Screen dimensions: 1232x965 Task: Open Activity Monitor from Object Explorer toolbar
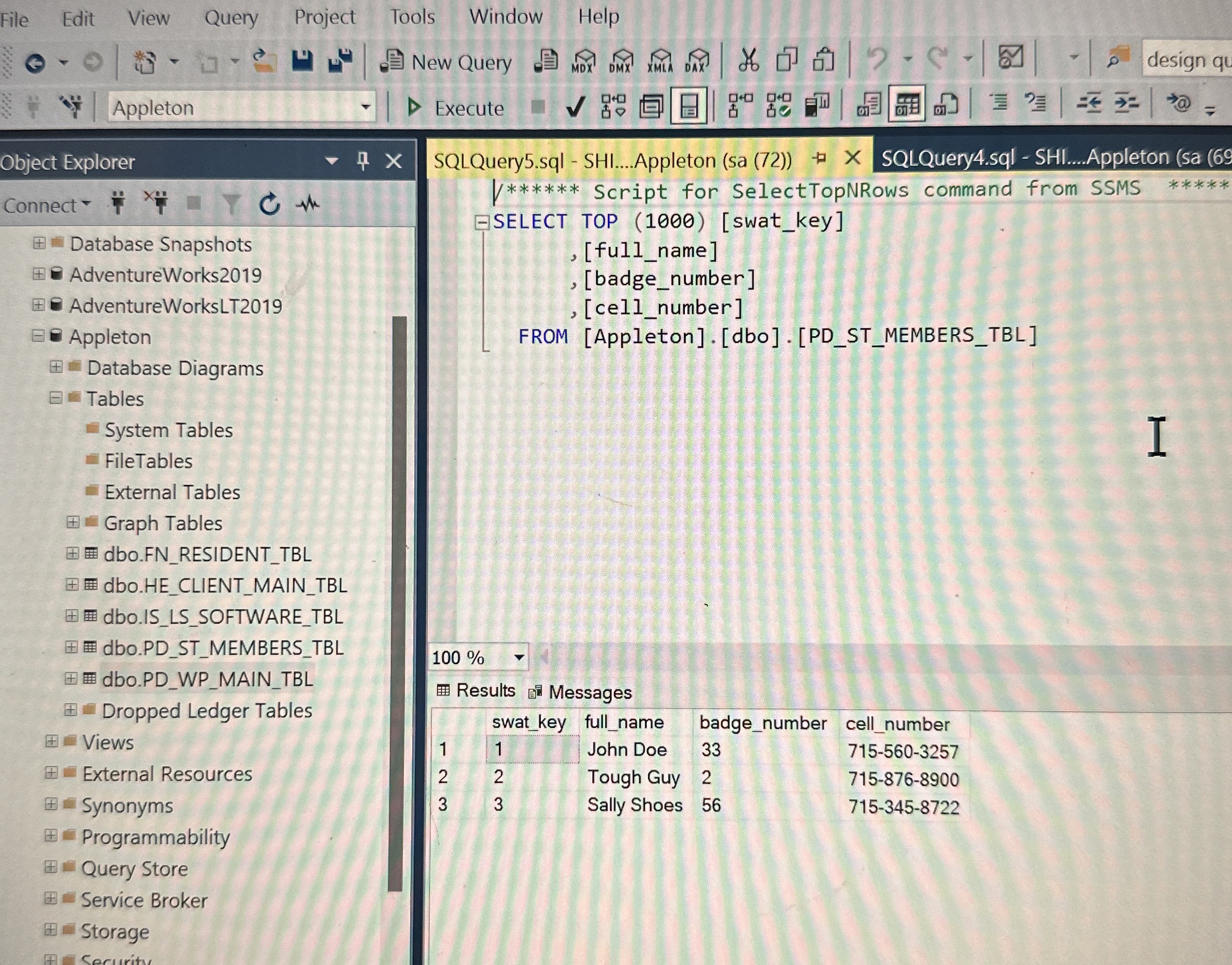[308, 204]
